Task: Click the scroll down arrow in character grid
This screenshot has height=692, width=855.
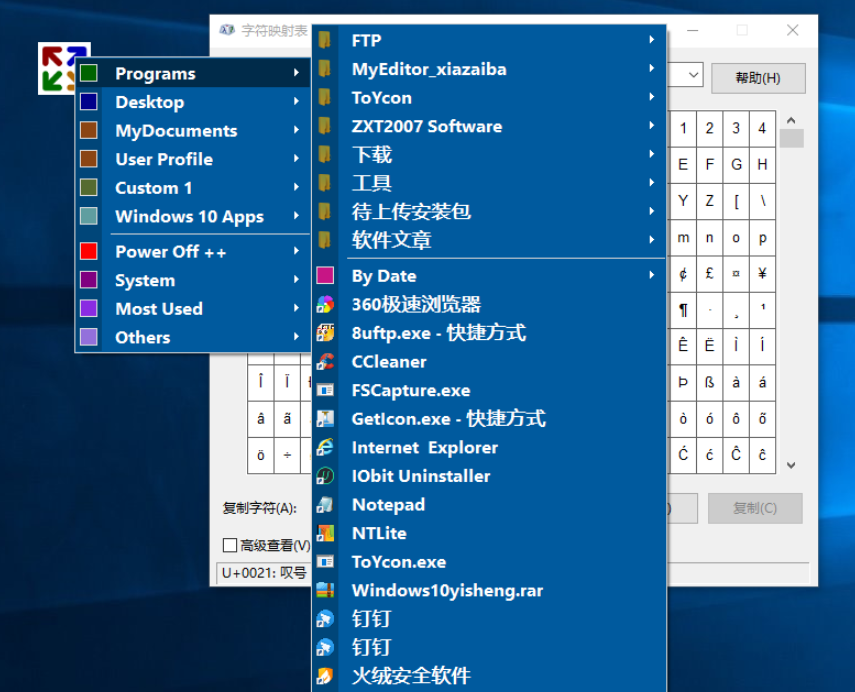Action: tap(791, 465)
